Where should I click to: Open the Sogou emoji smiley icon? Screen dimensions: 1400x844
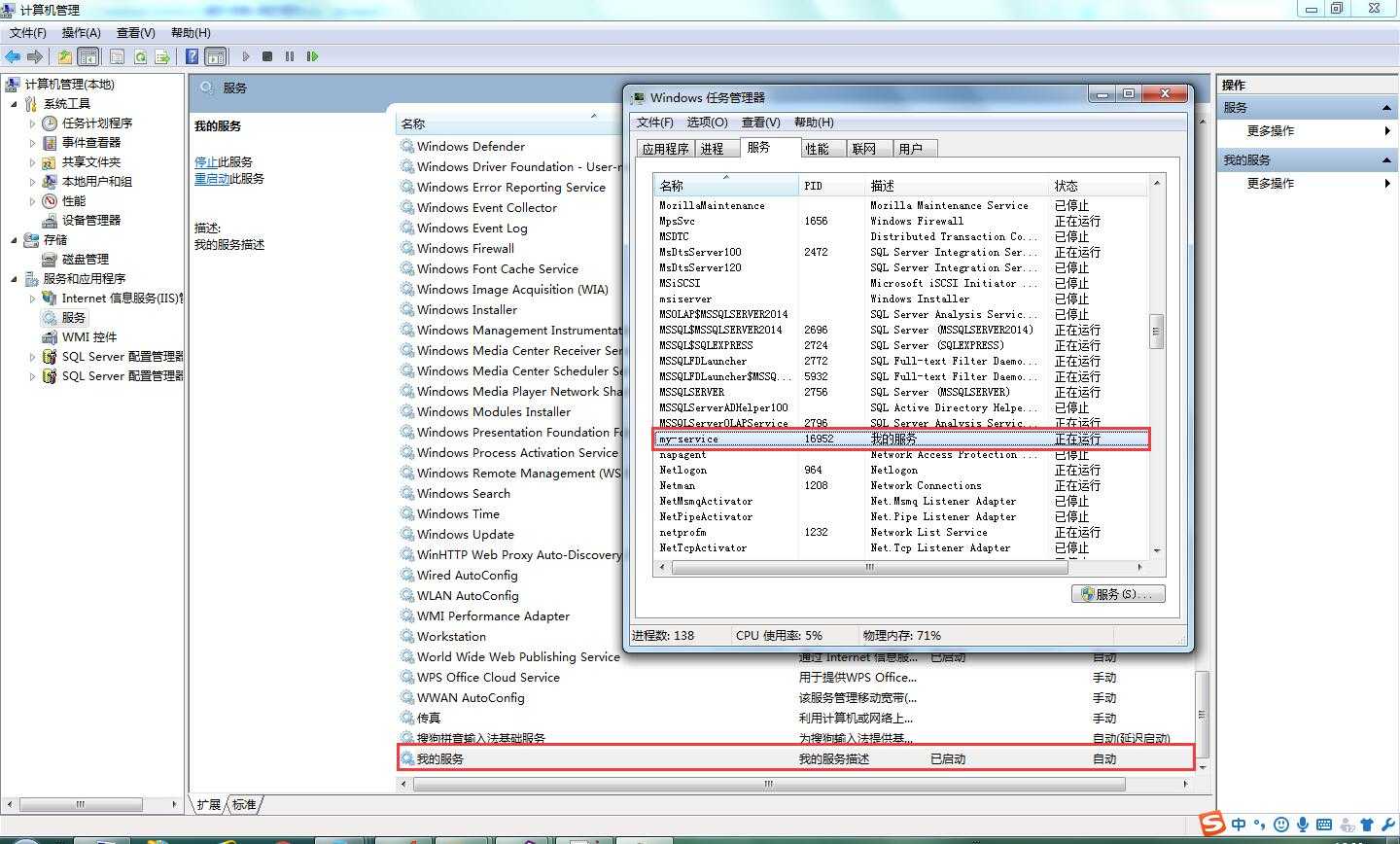coord(1281,825)
